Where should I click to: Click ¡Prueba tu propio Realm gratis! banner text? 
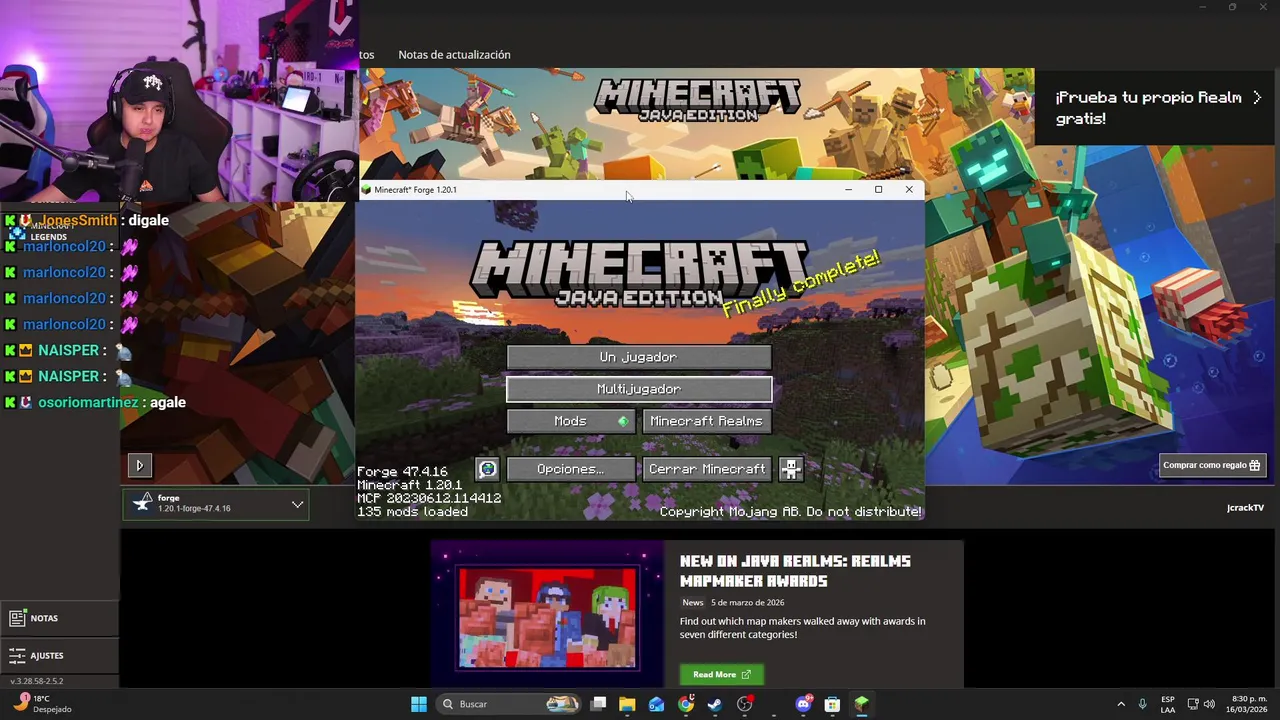click(1149, 108)
